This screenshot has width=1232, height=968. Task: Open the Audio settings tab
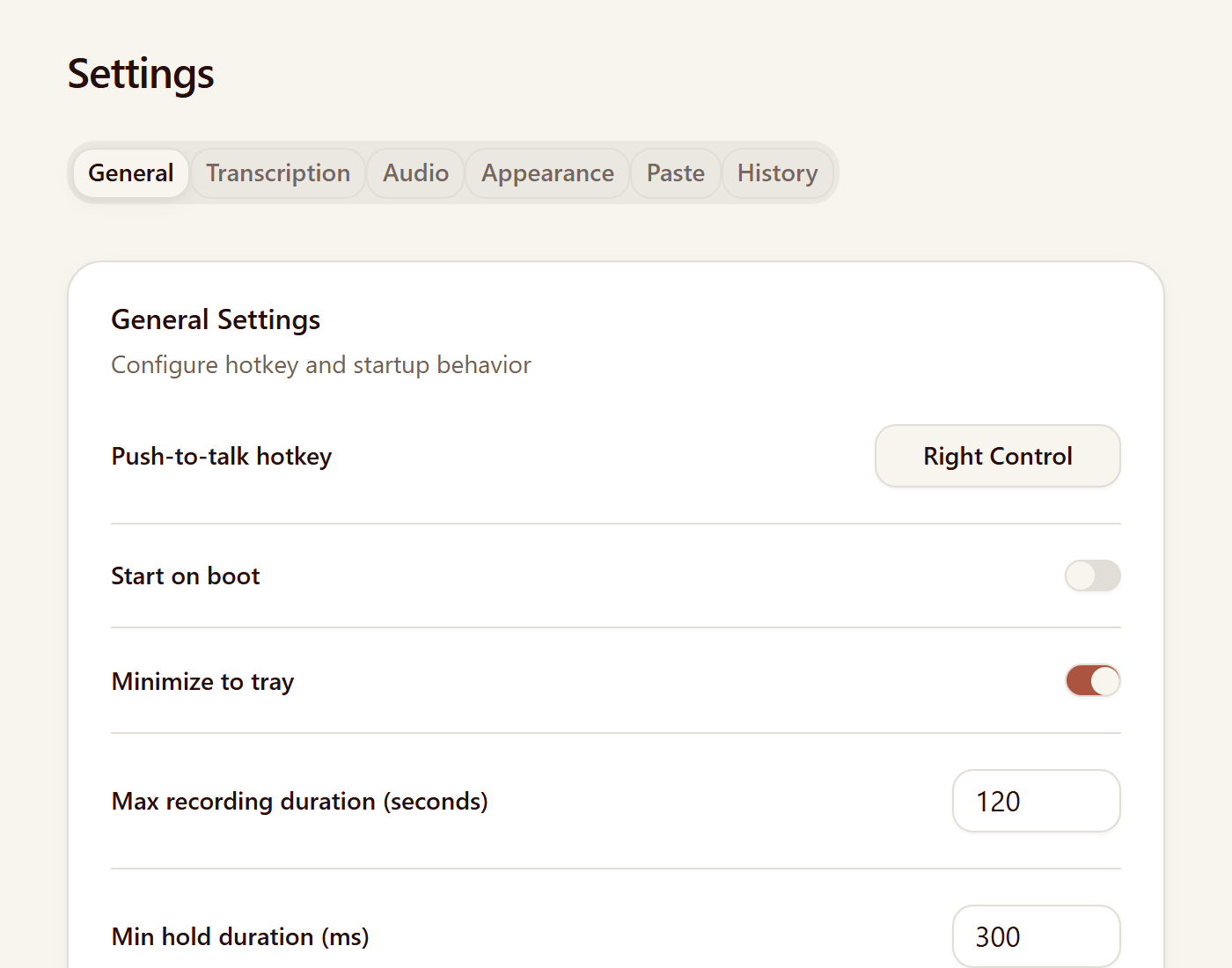coord(415,173)
